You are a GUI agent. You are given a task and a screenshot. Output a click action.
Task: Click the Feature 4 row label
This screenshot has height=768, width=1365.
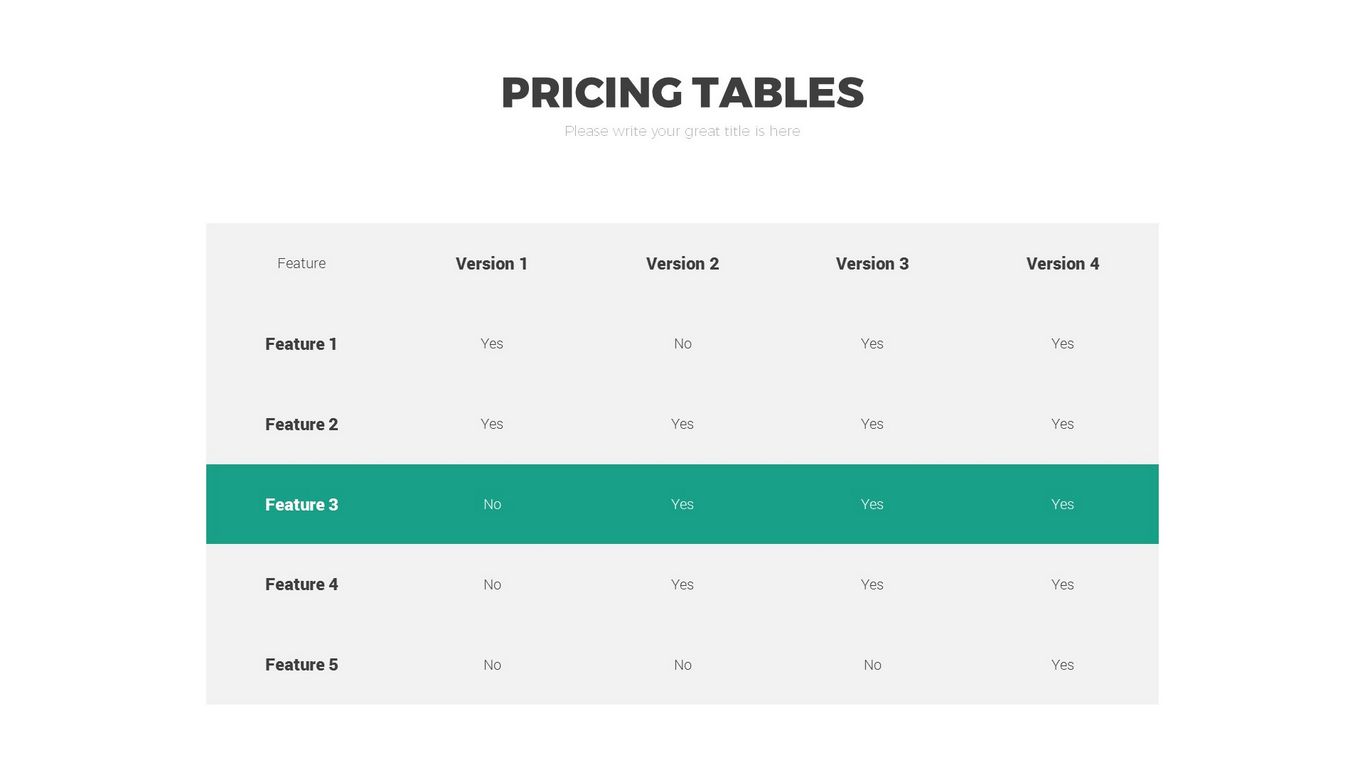click(x=301, y=584)
